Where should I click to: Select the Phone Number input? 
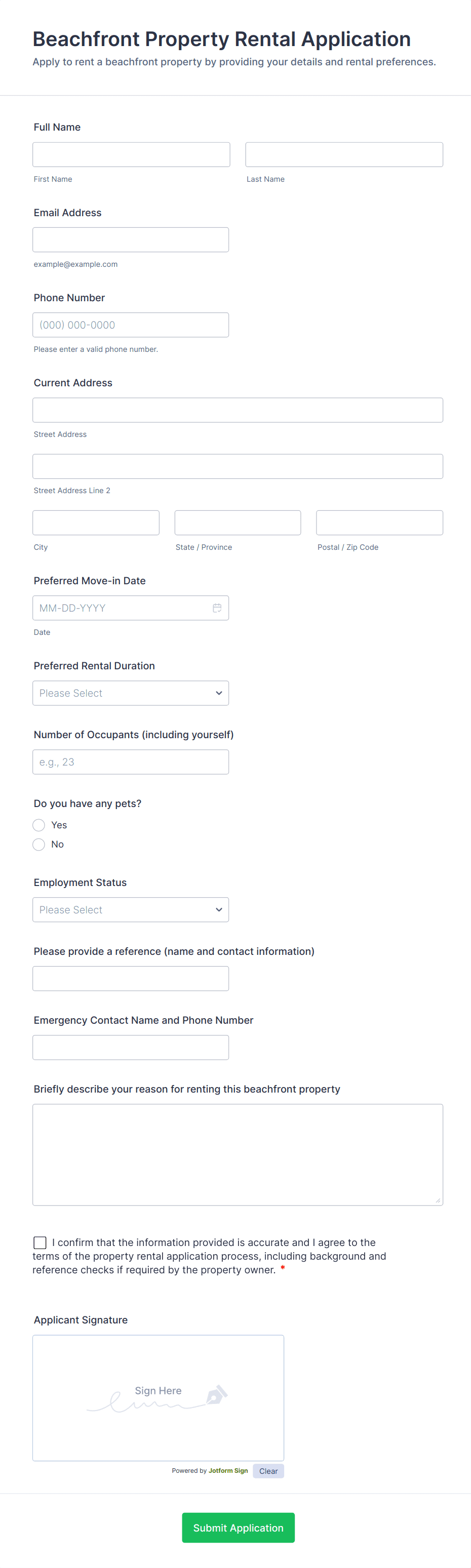[131, 325]
